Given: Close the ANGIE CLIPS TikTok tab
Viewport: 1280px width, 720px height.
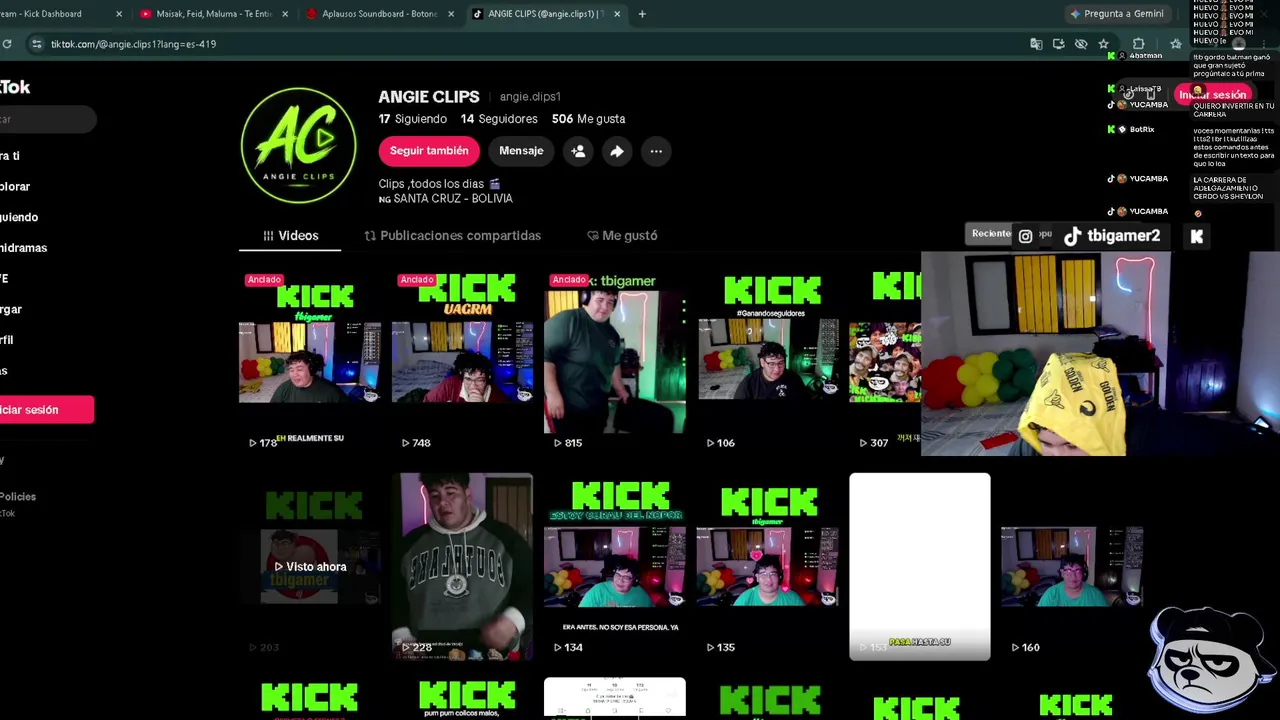Looking at the screenshot, I should click(x=617, y=14).
